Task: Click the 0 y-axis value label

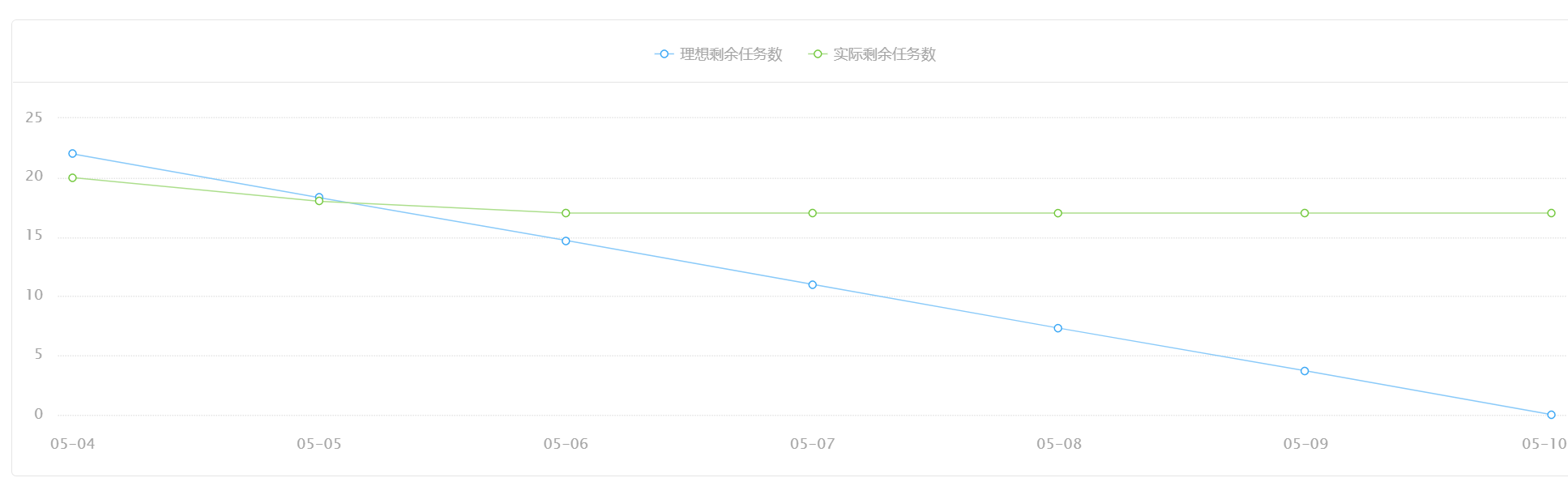Action: click(x=38, y=415)
